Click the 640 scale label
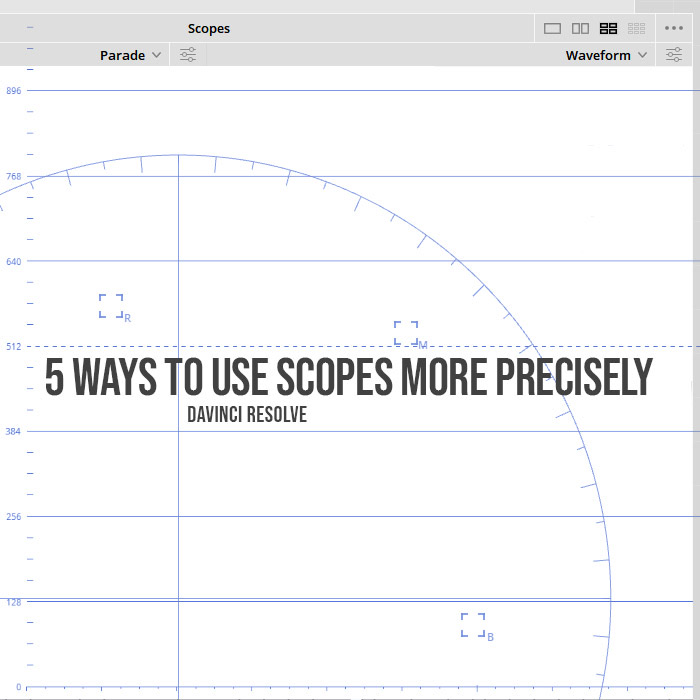 point(13,261)
